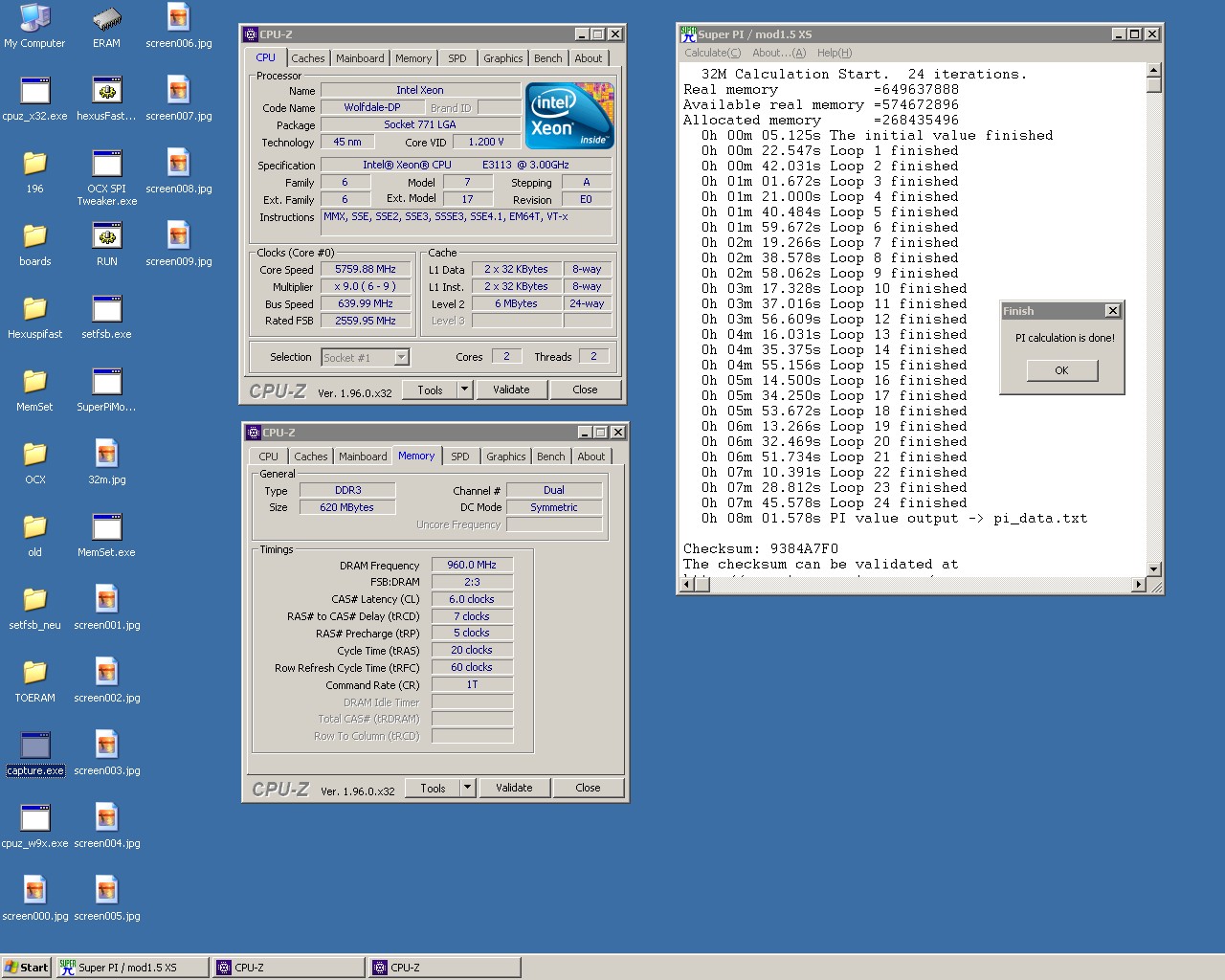The width and height of the screenshot is (1225, 980).
Task: Select the SuperPiMo desktop icon
Action: 106,390
